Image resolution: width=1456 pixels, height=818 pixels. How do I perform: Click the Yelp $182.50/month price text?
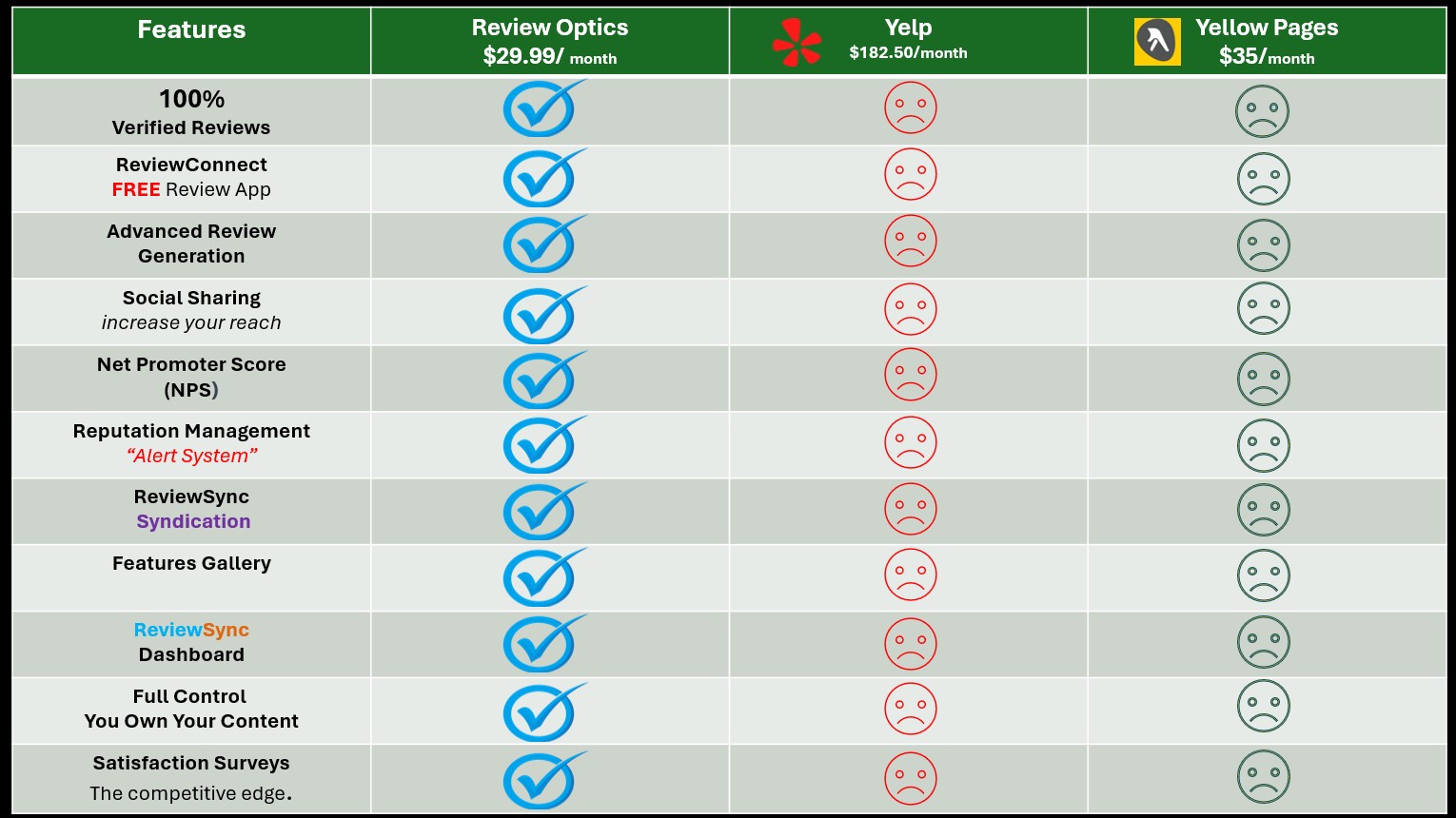coord(908,53)
